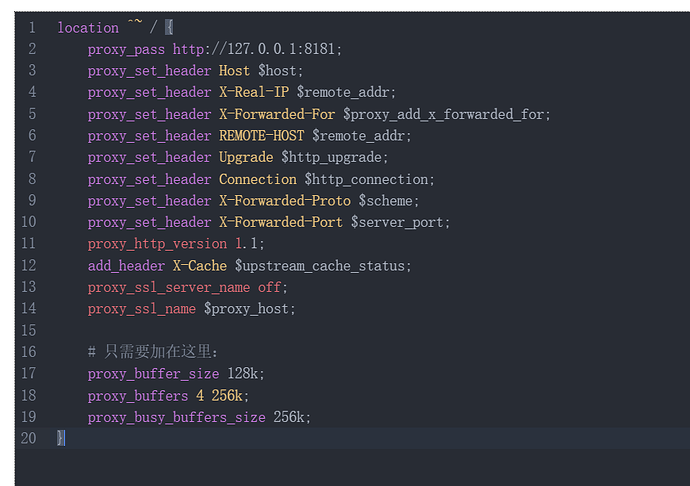Click "Upgrade" header name on line 7
The height and width of the screenshot is (486, 690).
pyautogui.click(x=246, y=157)
